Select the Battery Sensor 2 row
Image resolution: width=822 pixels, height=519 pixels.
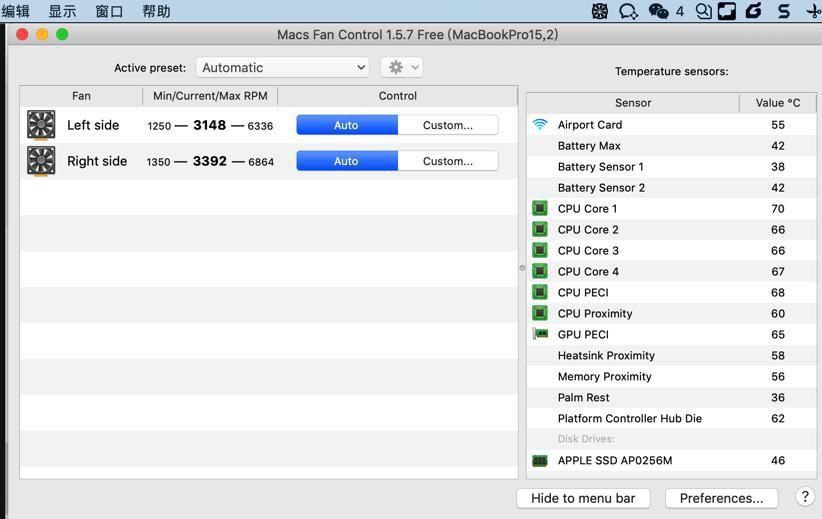pos(672,188)
